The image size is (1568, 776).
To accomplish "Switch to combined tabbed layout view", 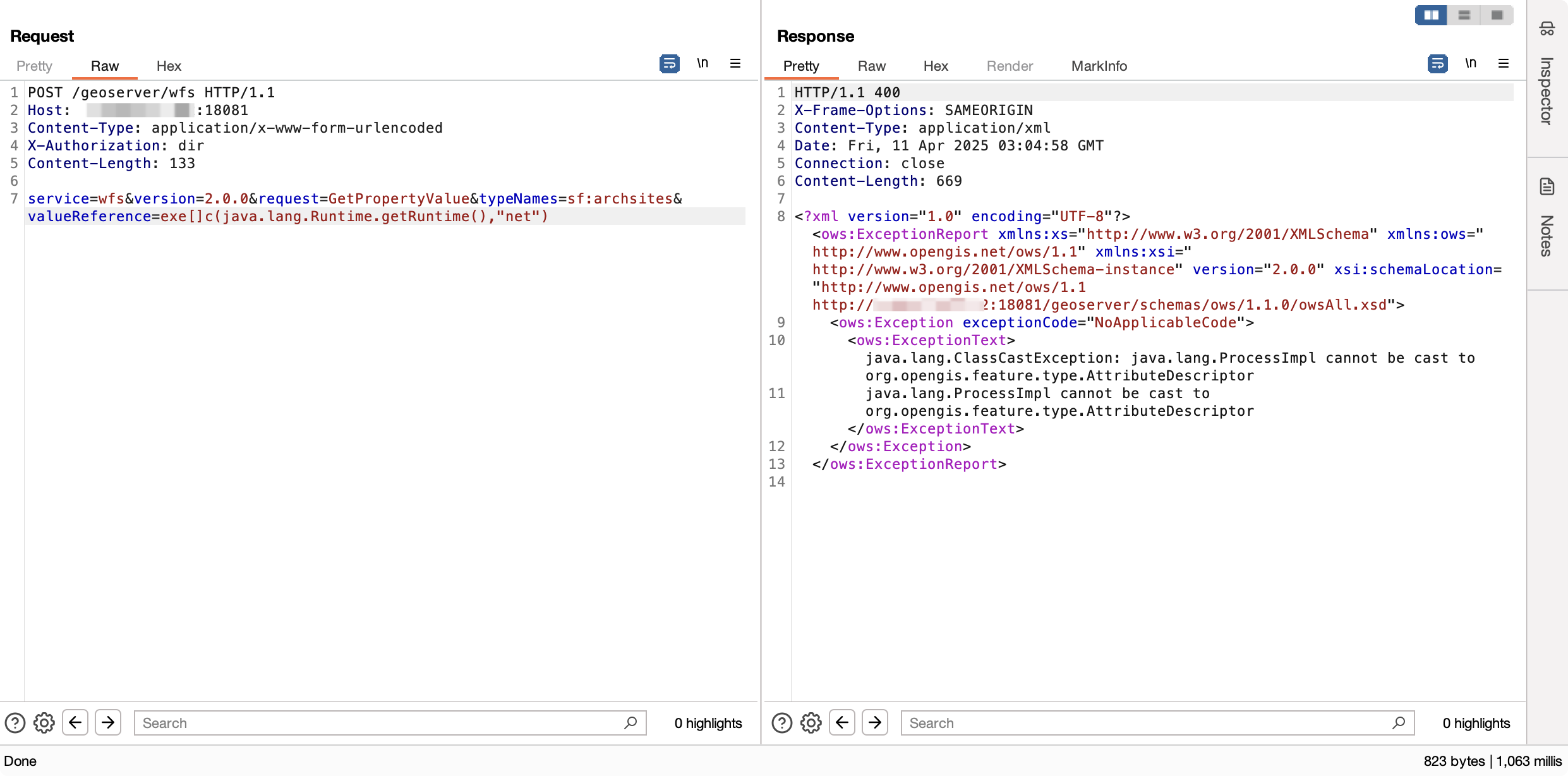I will click(1497, 15).
